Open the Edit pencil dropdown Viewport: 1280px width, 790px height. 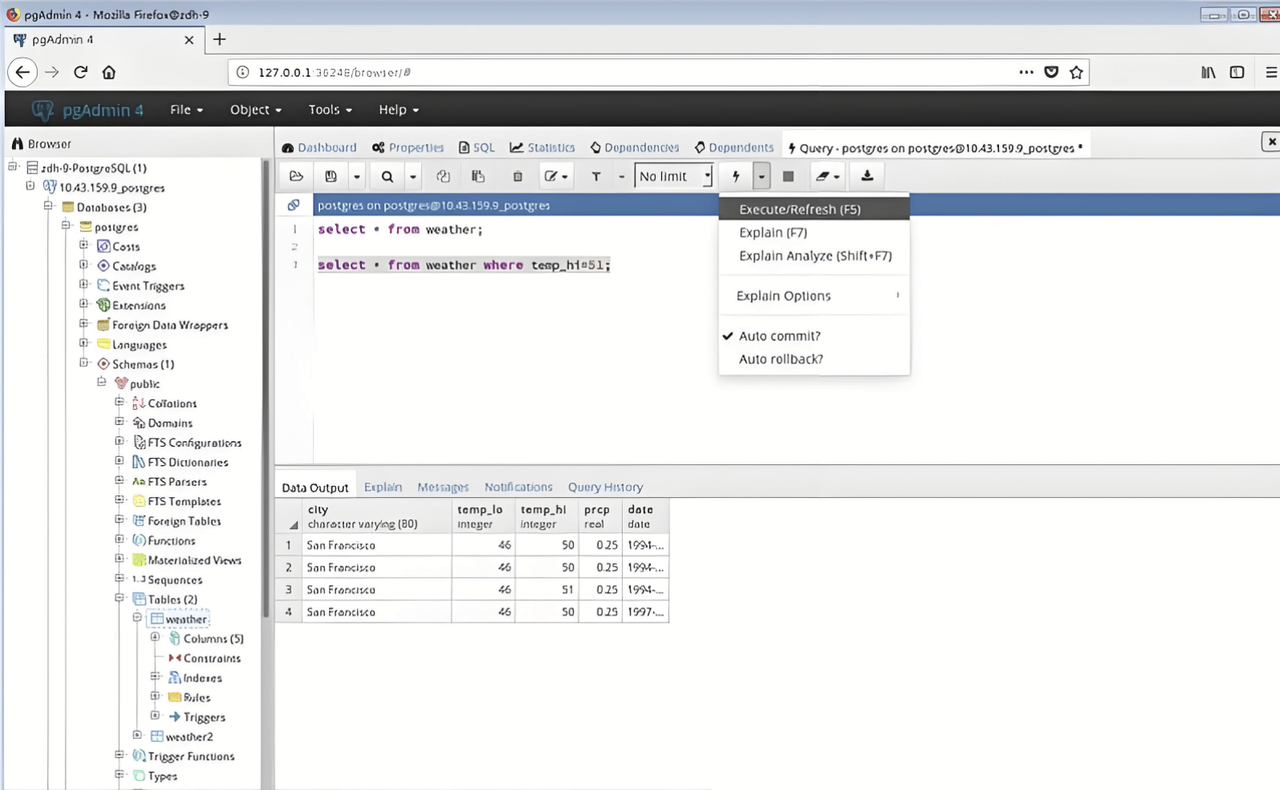point(555,176)
